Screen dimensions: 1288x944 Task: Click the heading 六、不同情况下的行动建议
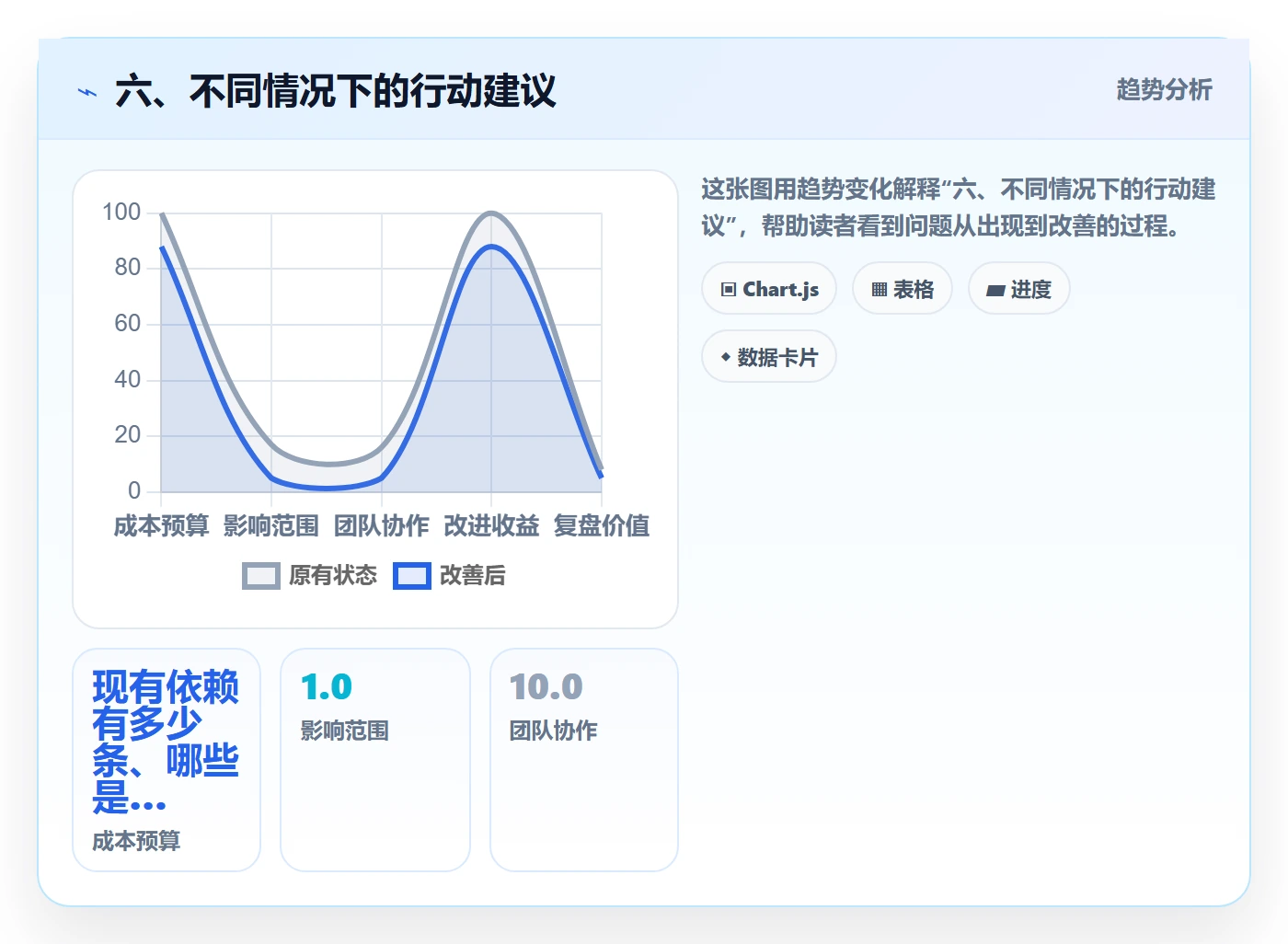pos(336,91)
